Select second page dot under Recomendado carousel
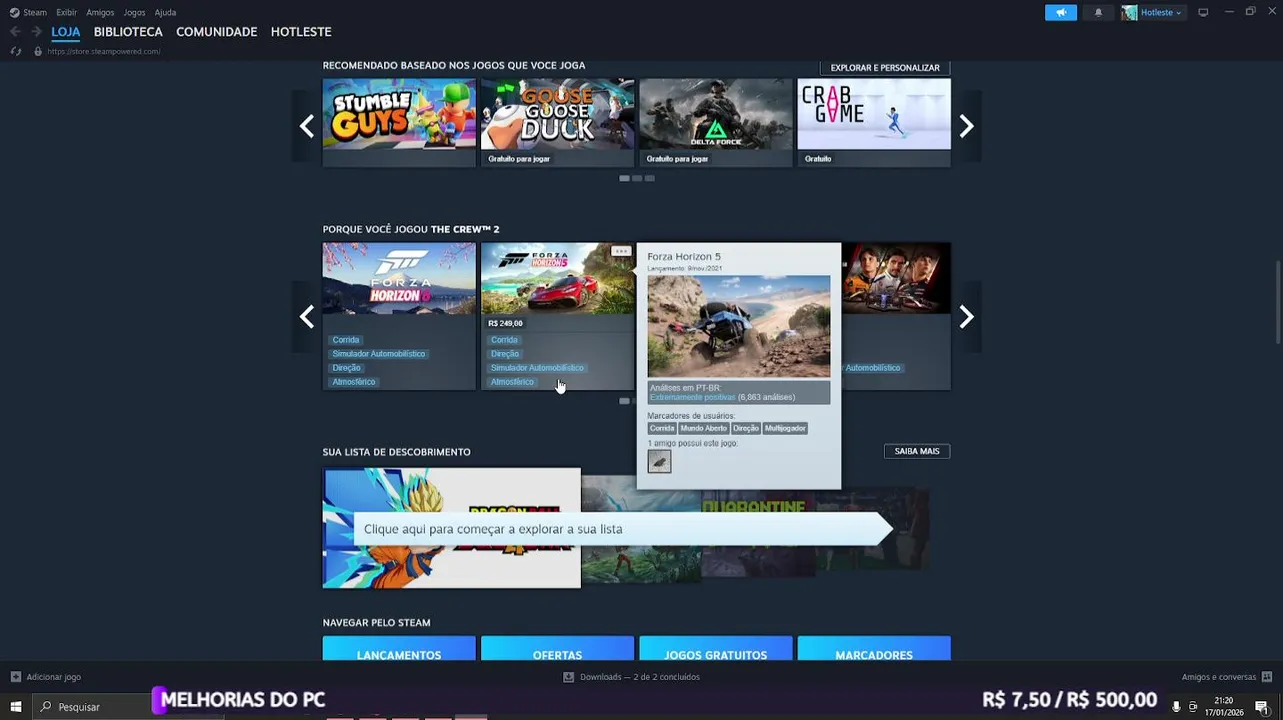The width and height of the screenshot is (1283, 720). (637, 178)
